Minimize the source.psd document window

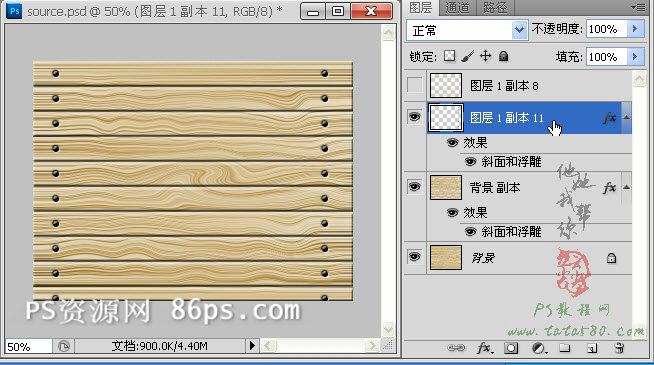click(313, 12)
